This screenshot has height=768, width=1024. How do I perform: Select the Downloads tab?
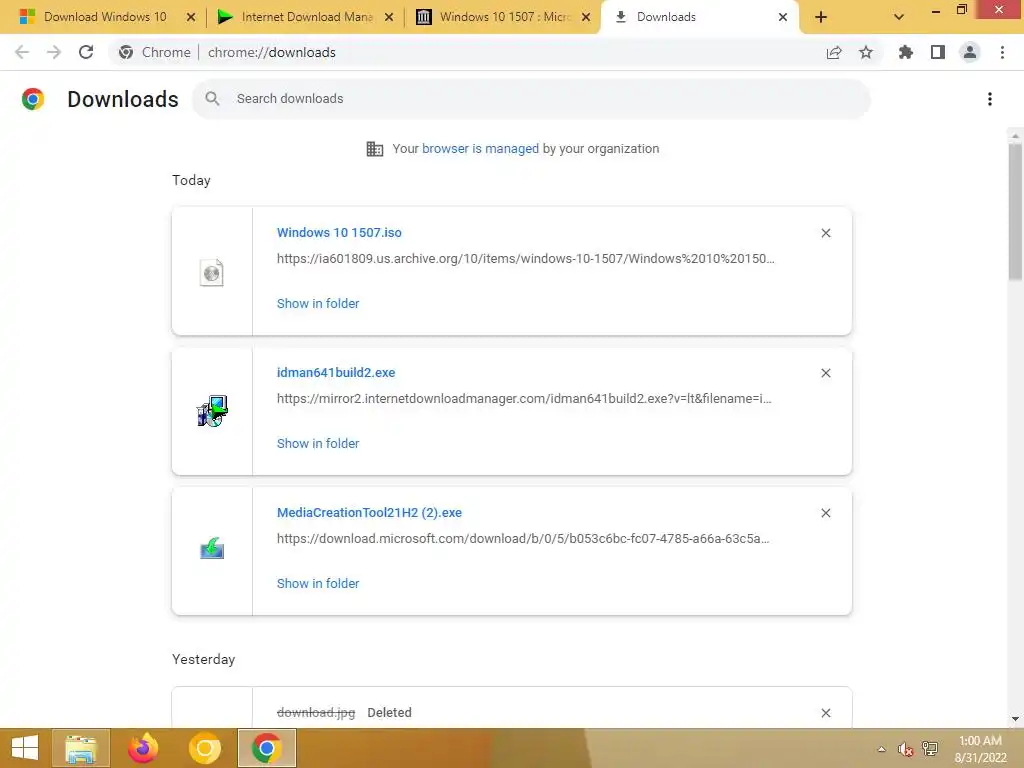(x=699, y=17)
